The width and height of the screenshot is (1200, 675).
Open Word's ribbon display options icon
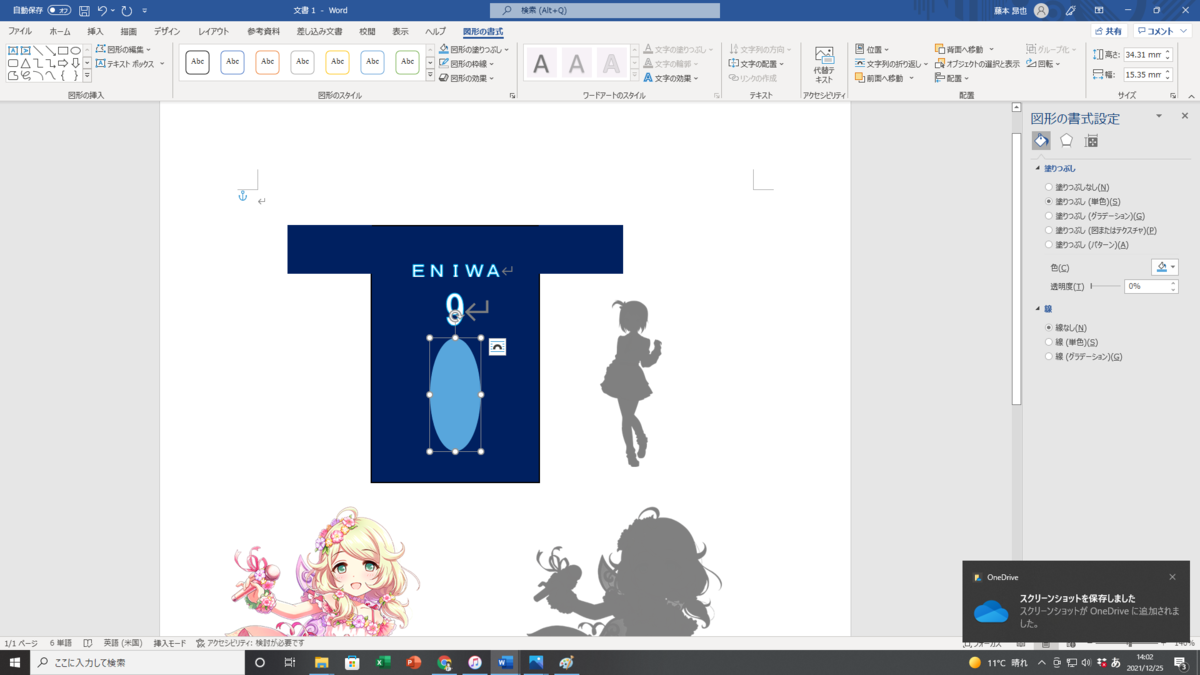[1099, 10]
